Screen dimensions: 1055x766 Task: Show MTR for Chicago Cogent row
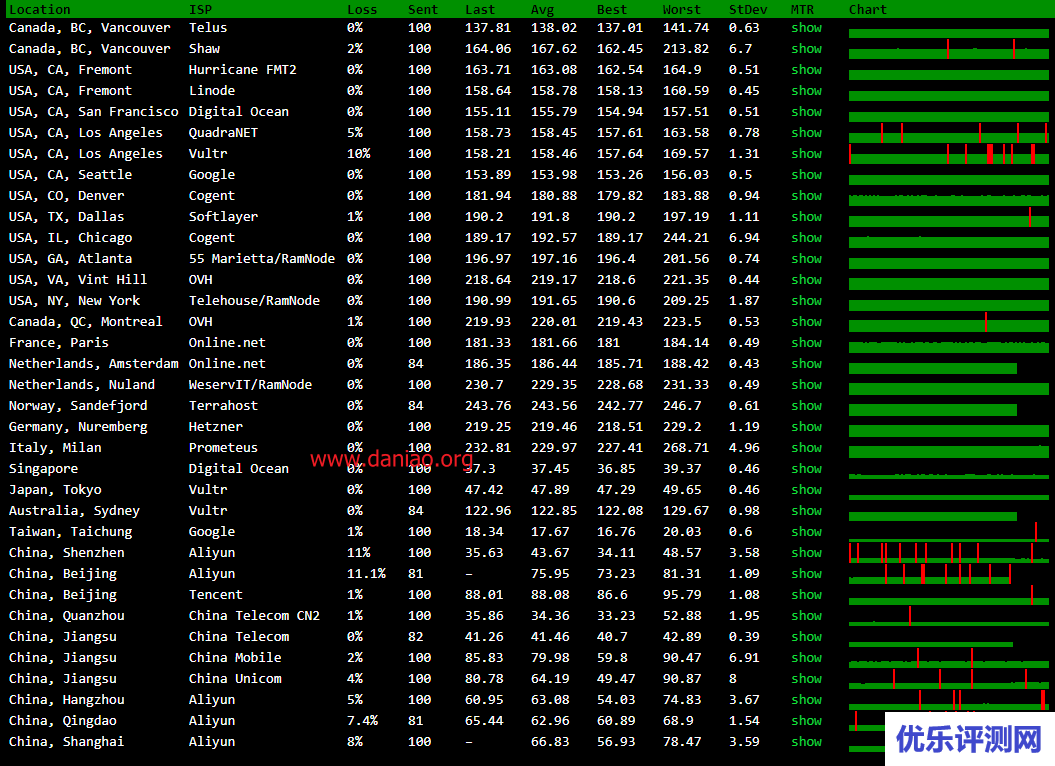tap(806, 238)
